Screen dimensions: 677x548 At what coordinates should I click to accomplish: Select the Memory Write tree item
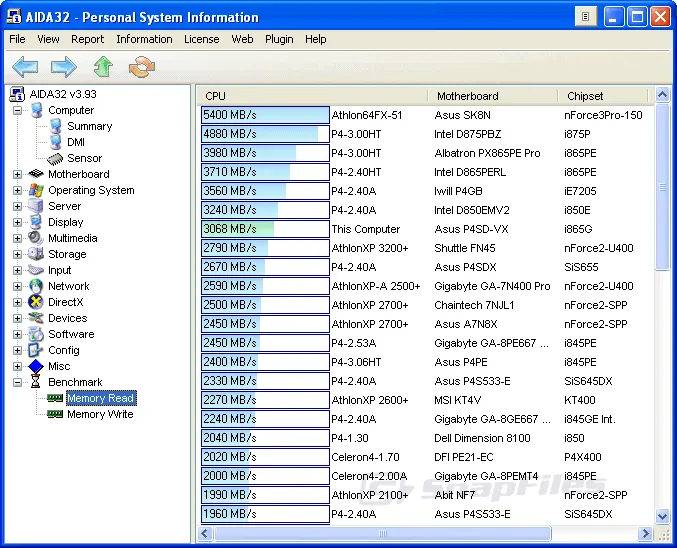point(100,414)
